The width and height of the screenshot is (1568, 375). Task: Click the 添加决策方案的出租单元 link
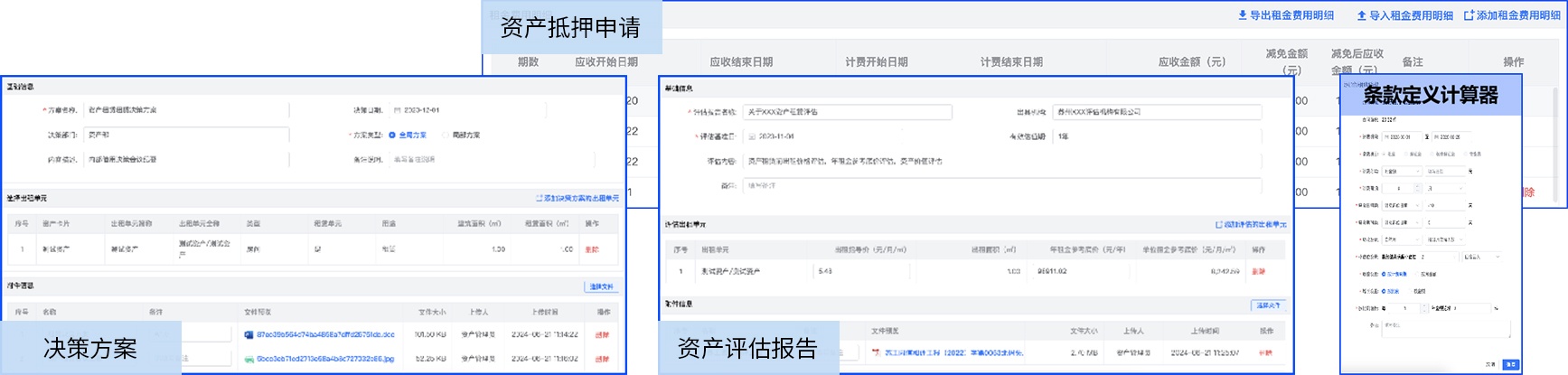(577, 198)
